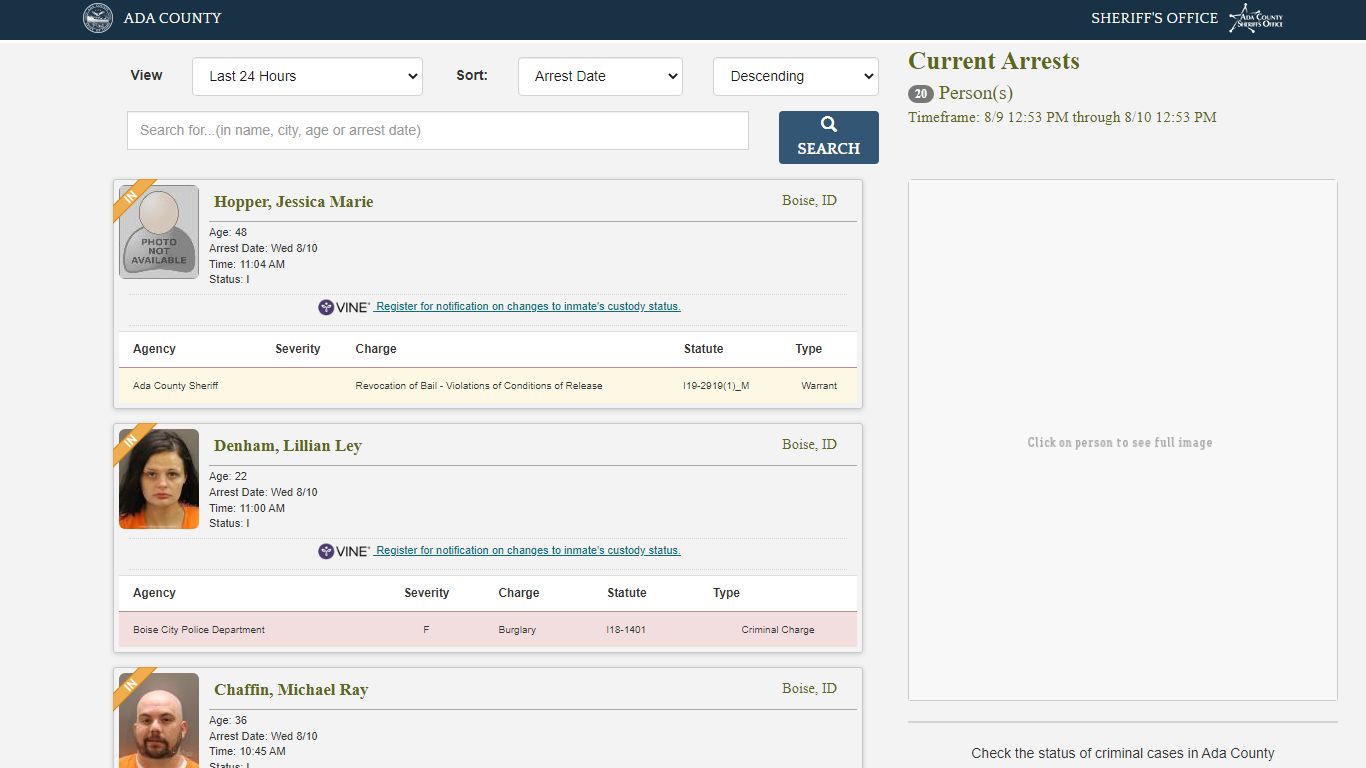Viewport: 1366px width, 768px height.
Task: Click the Severity column header in Hopper's table
Action: point(298,349)
